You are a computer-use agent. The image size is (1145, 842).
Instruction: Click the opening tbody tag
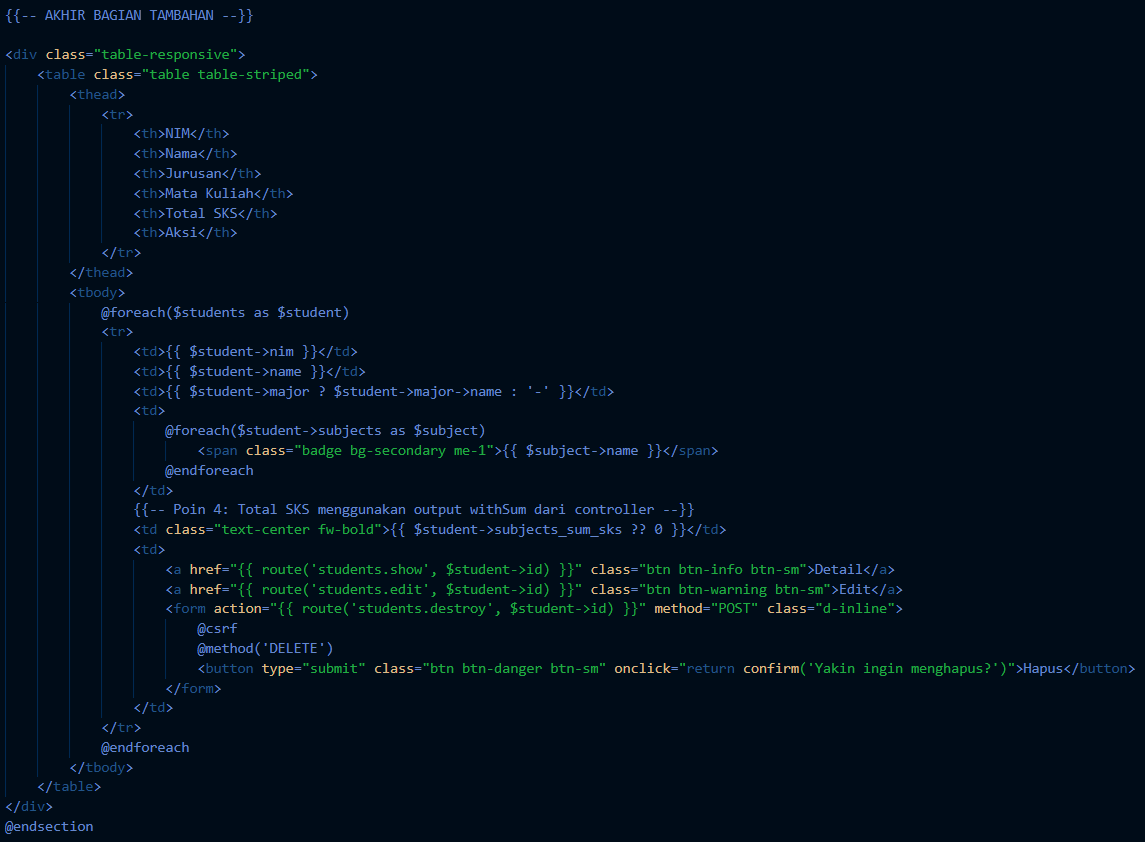97,293
